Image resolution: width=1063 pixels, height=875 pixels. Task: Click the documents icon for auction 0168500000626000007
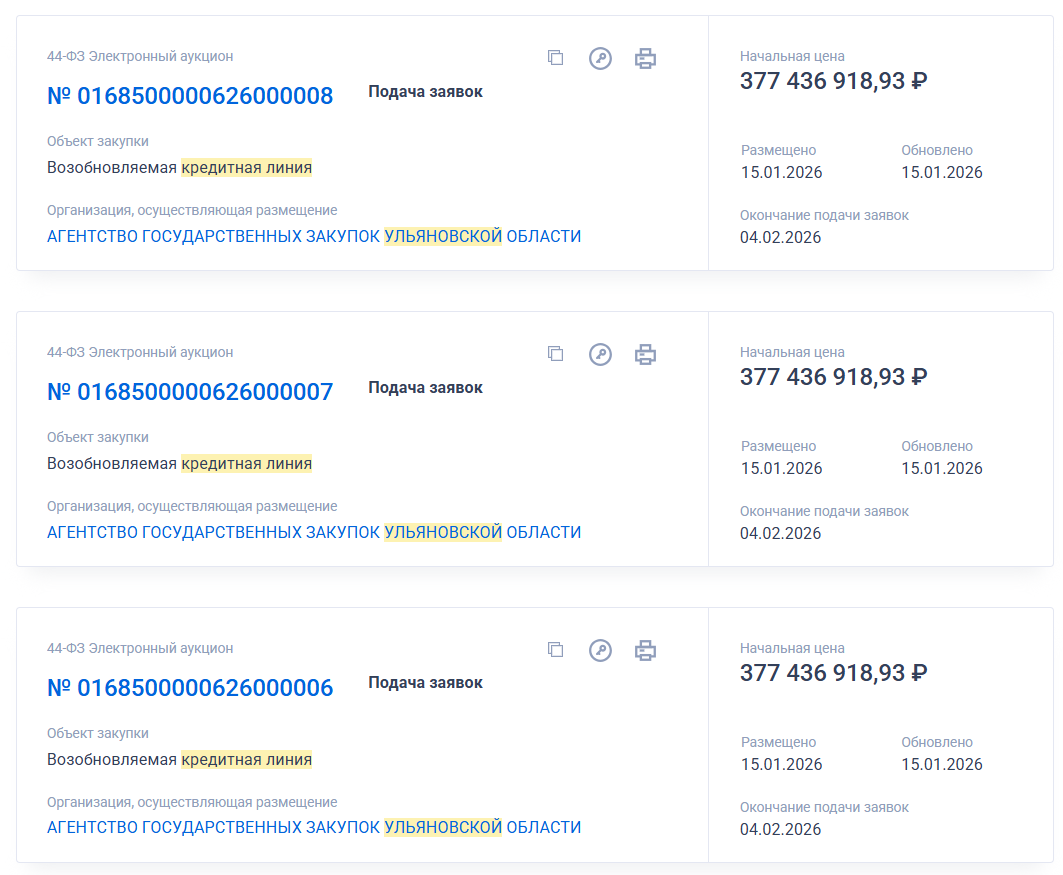point(555,354)
